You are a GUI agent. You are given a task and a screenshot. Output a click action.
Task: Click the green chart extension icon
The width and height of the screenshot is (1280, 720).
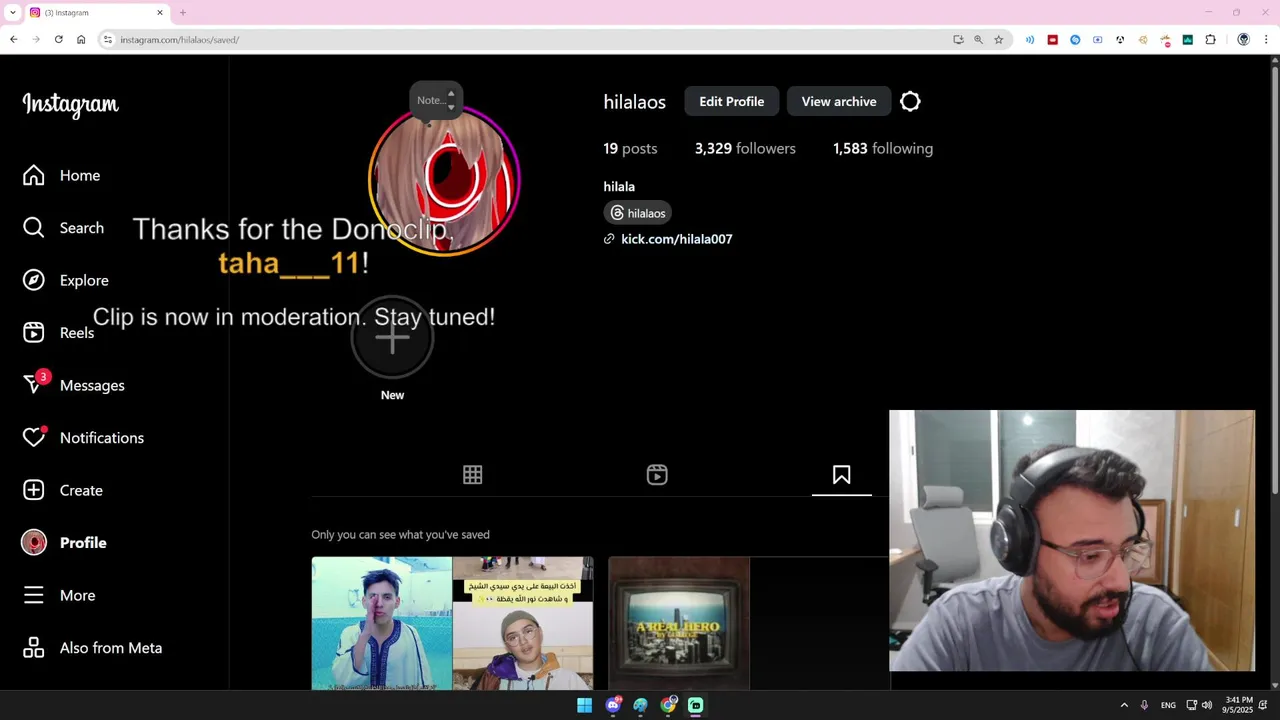pyautogui.click(x=1187, y=39)
